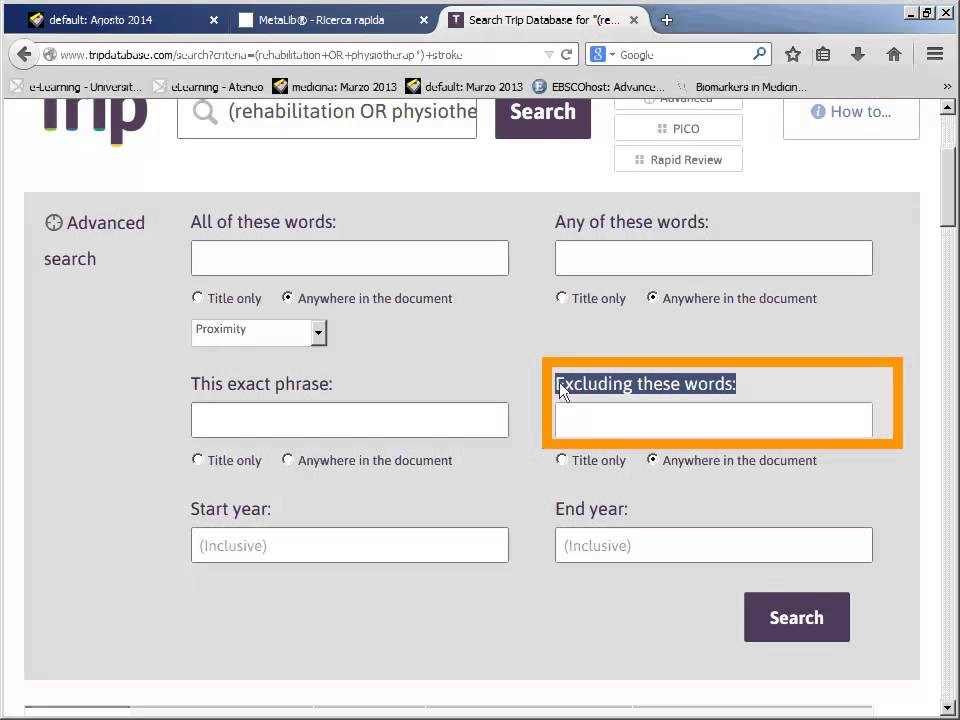
Task: Close the Search Trip Database tab
Action: pos(634,20)
